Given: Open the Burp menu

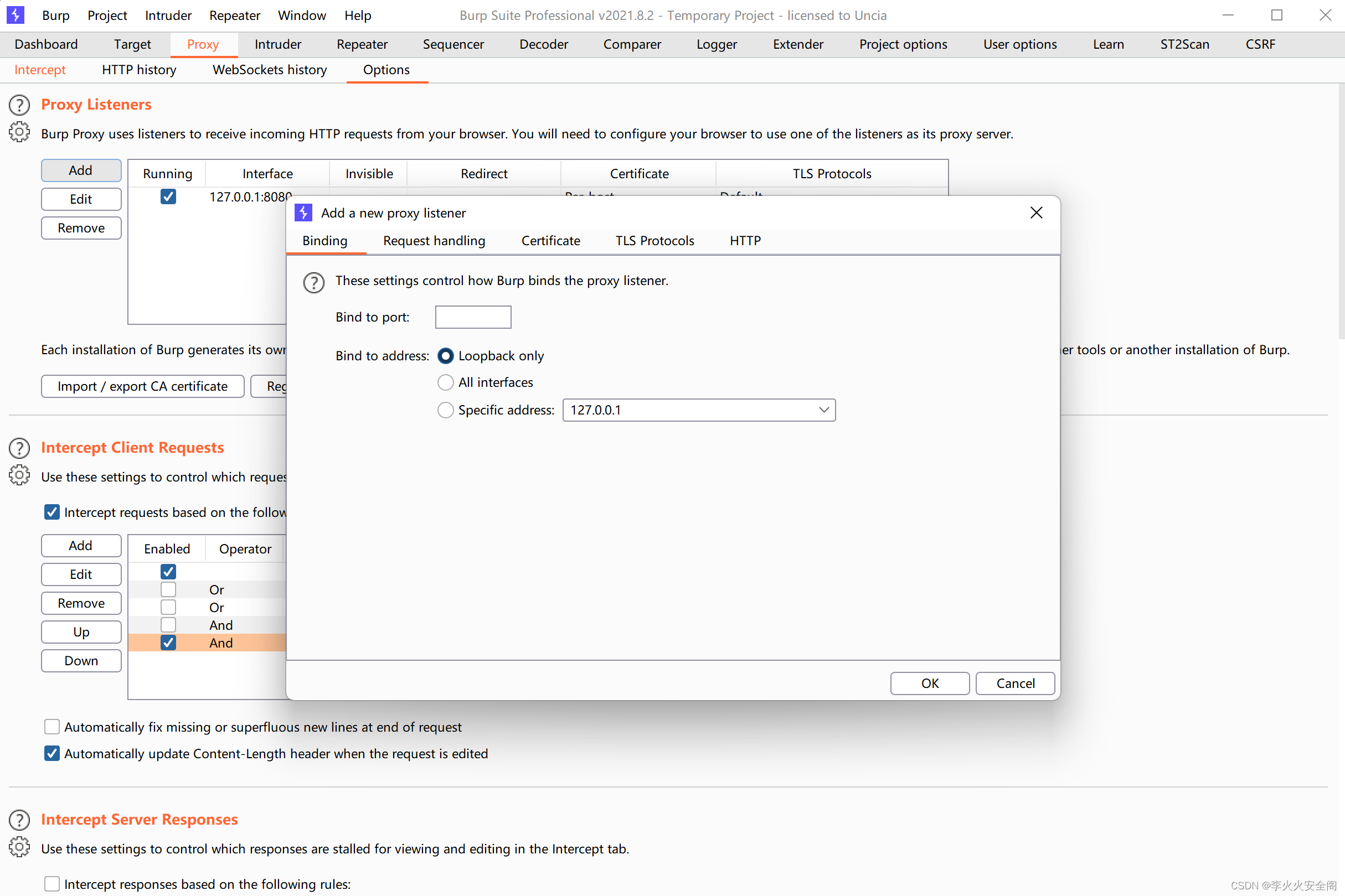Looking at the screenshot, I should (55, 15).
